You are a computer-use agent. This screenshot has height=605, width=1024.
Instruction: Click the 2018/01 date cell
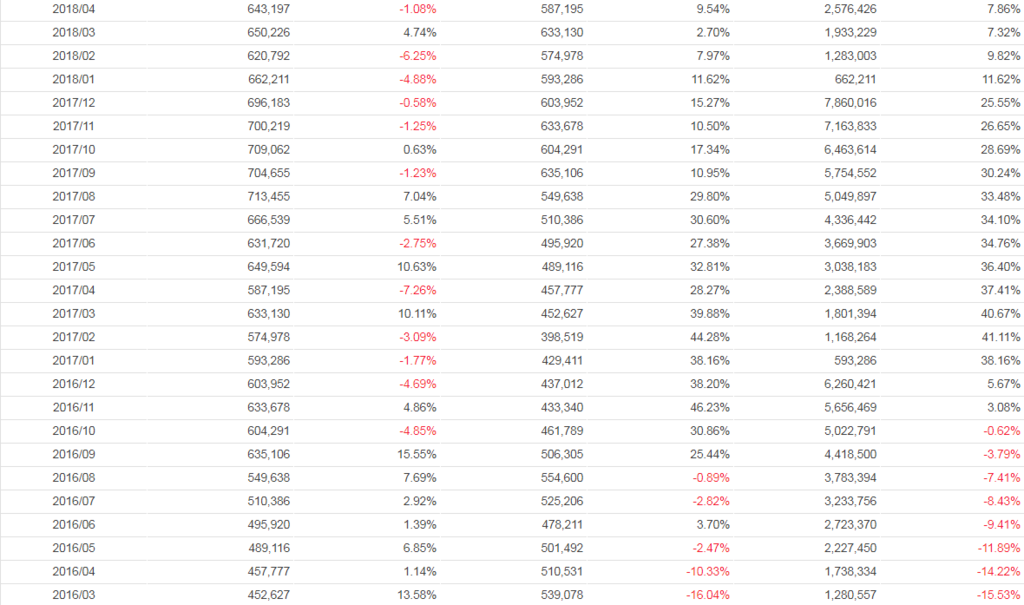click(69, 78)
